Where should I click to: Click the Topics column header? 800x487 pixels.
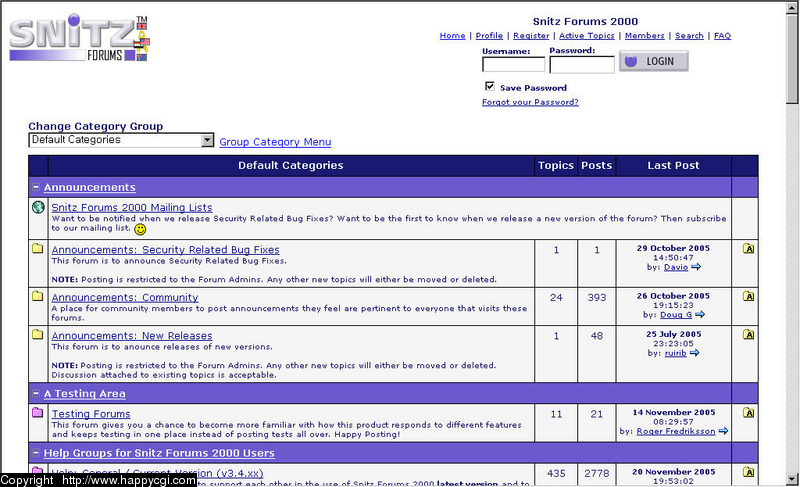(x=556, y=166)
